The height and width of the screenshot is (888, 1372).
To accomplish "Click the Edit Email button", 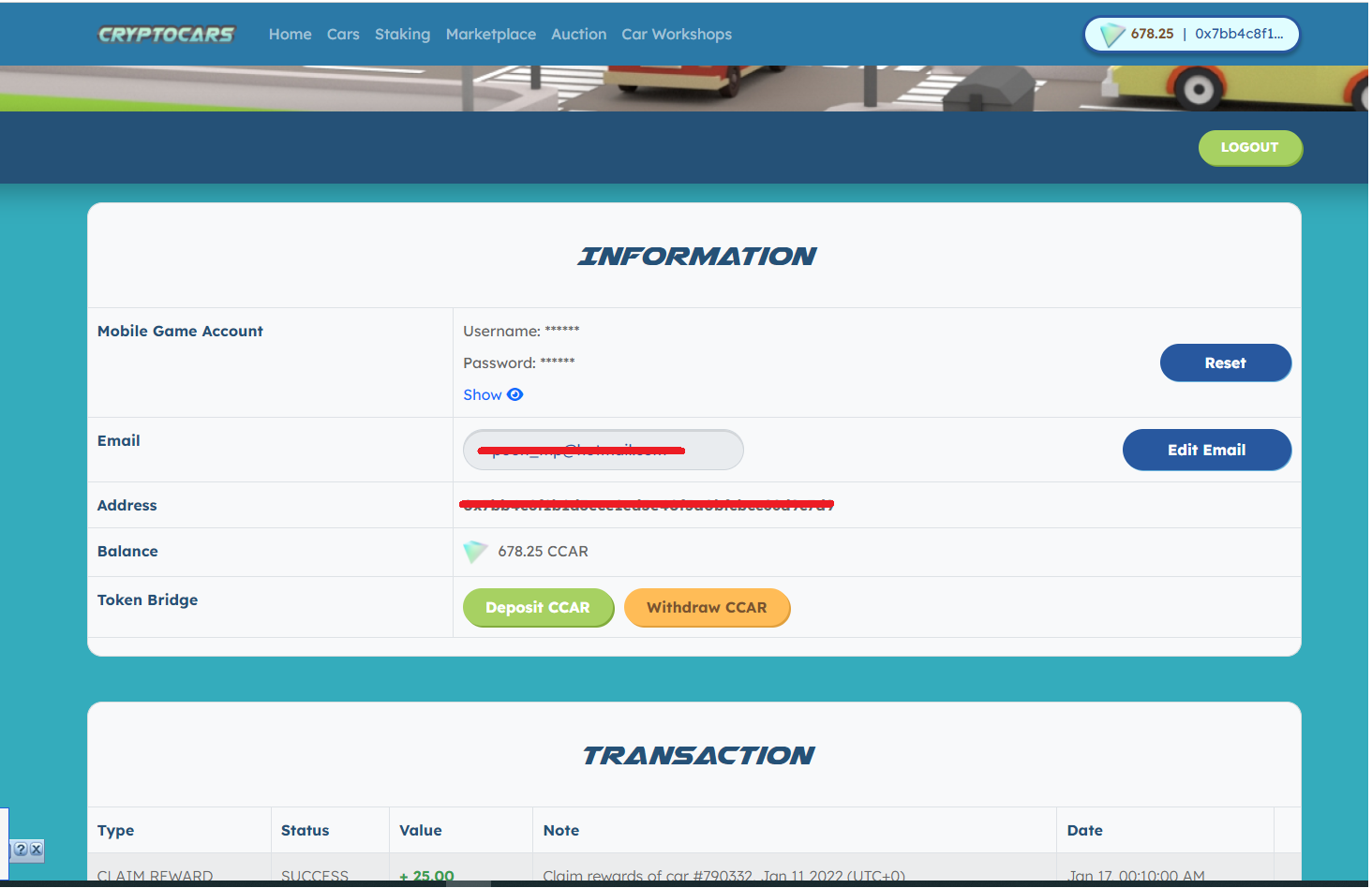I will 1206,450.
